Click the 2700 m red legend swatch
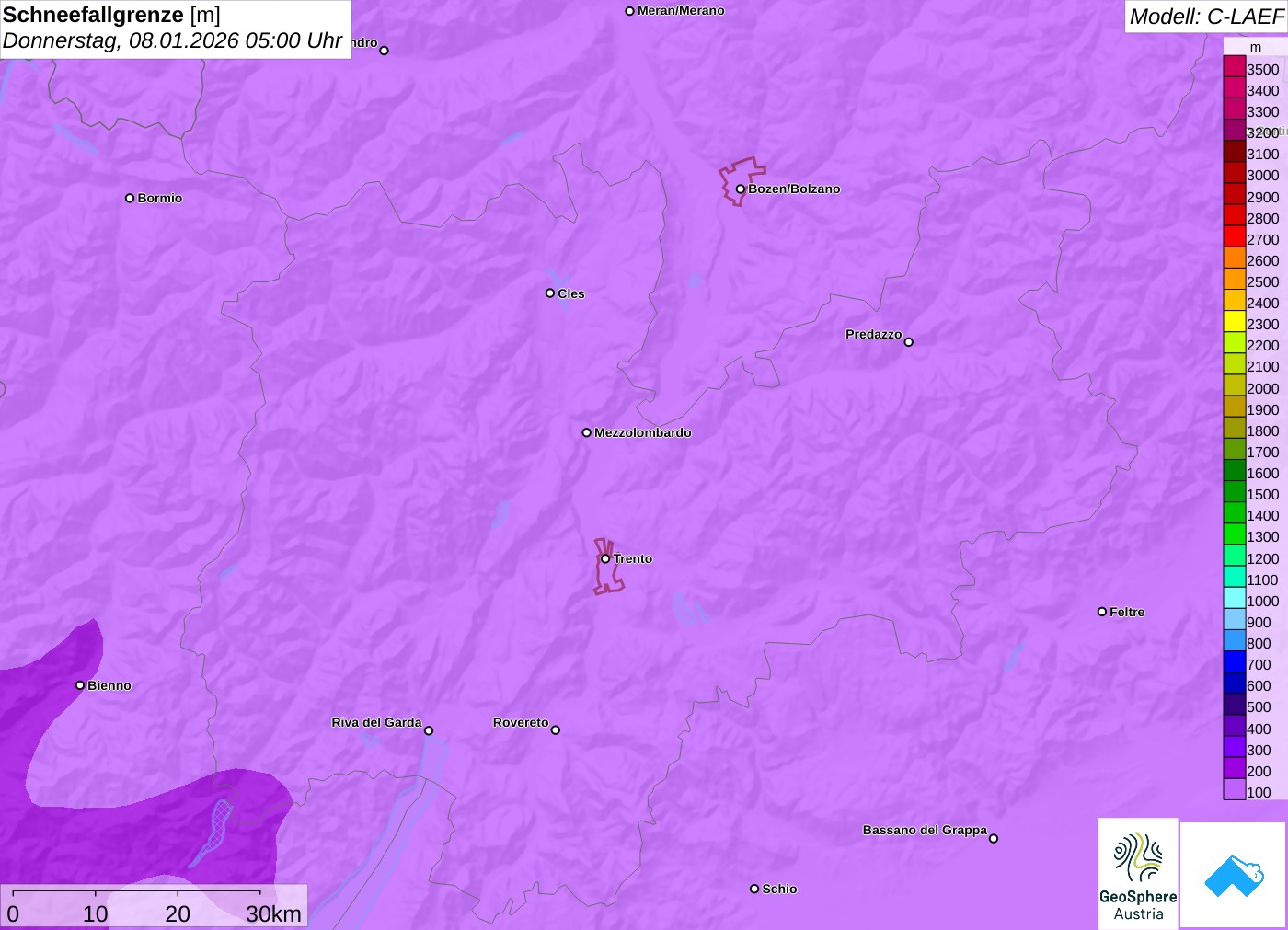The width and height of the screenshot is (1288, 930). pos(1235,236)
